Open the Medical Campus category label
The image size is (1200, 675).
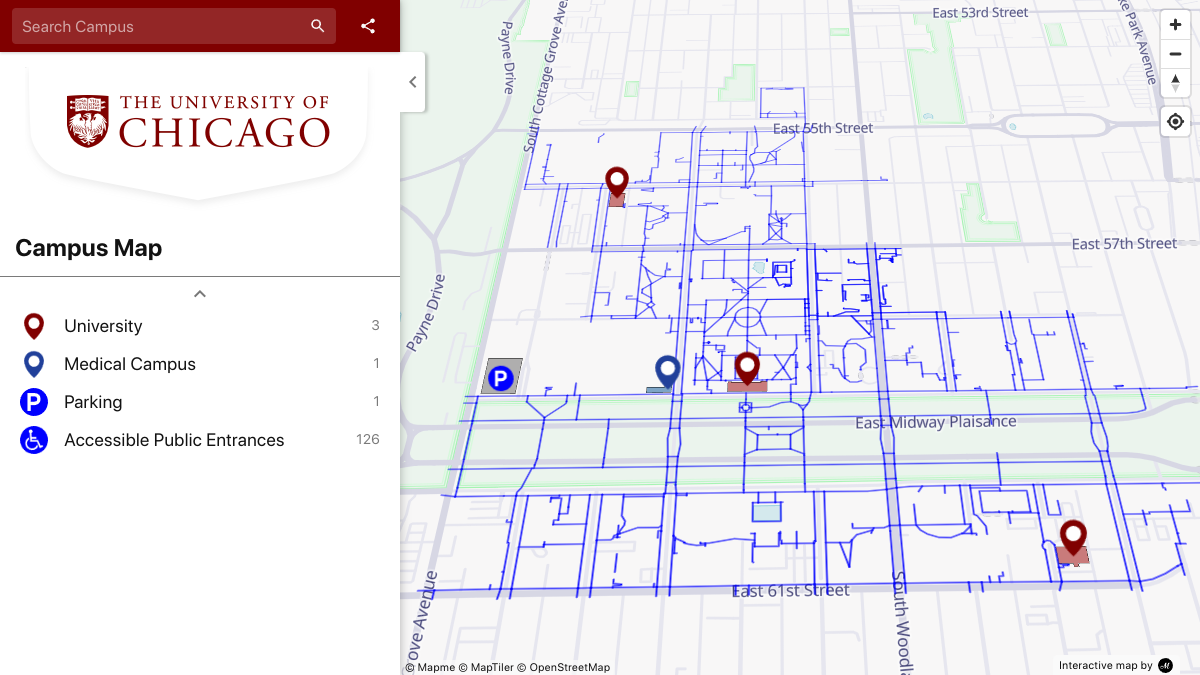click(130, 364)
